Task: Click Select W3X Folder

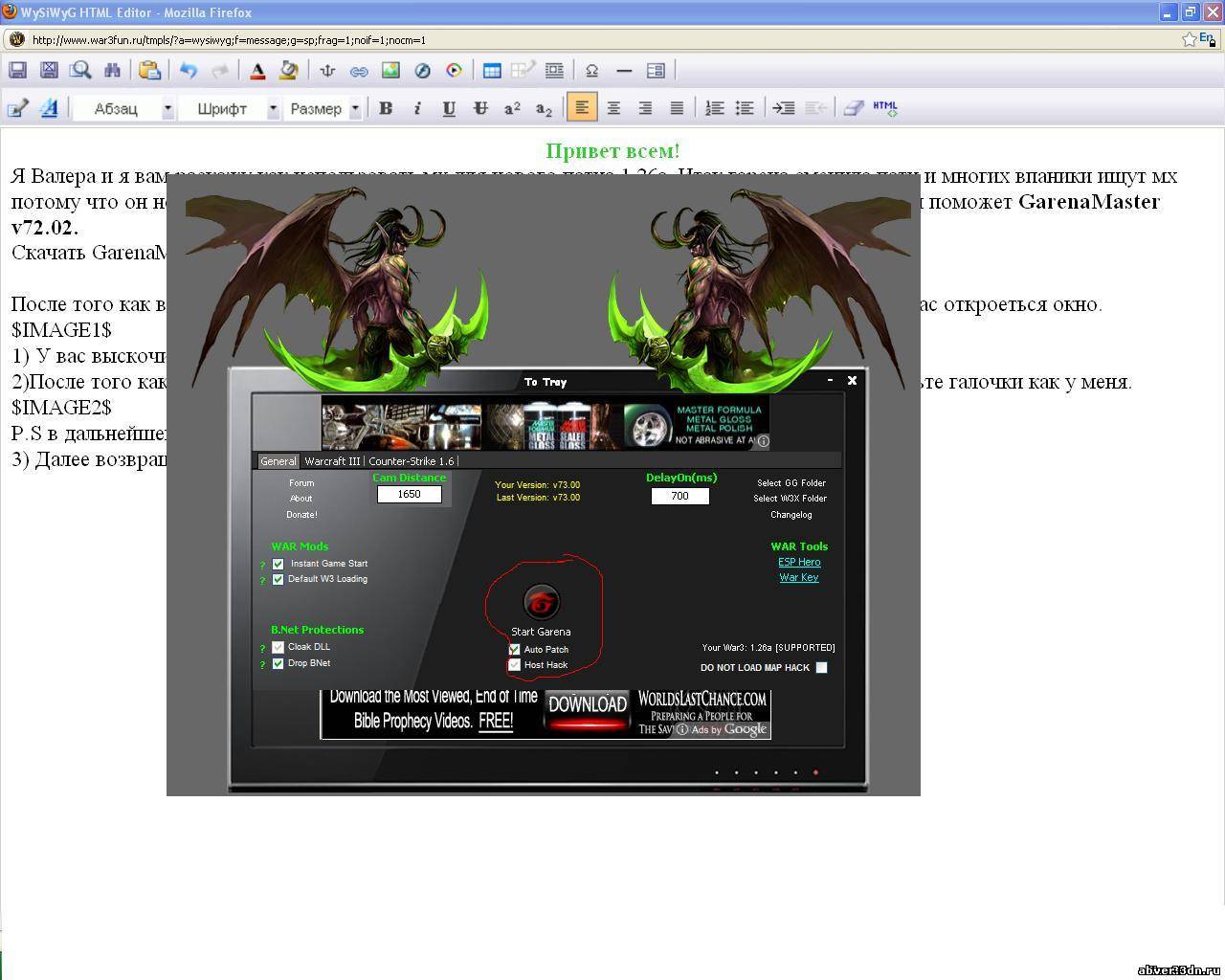Action: coord(791,499)
